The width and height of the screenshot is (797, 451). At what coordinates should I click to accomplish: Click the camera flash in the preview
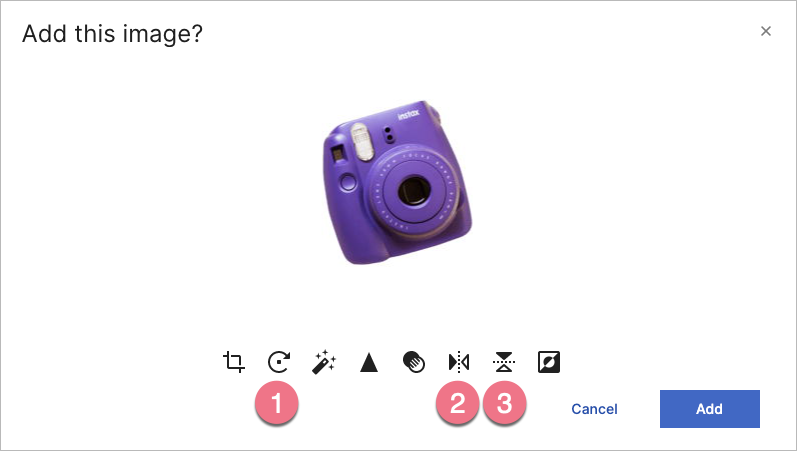(x=362, y=142)
